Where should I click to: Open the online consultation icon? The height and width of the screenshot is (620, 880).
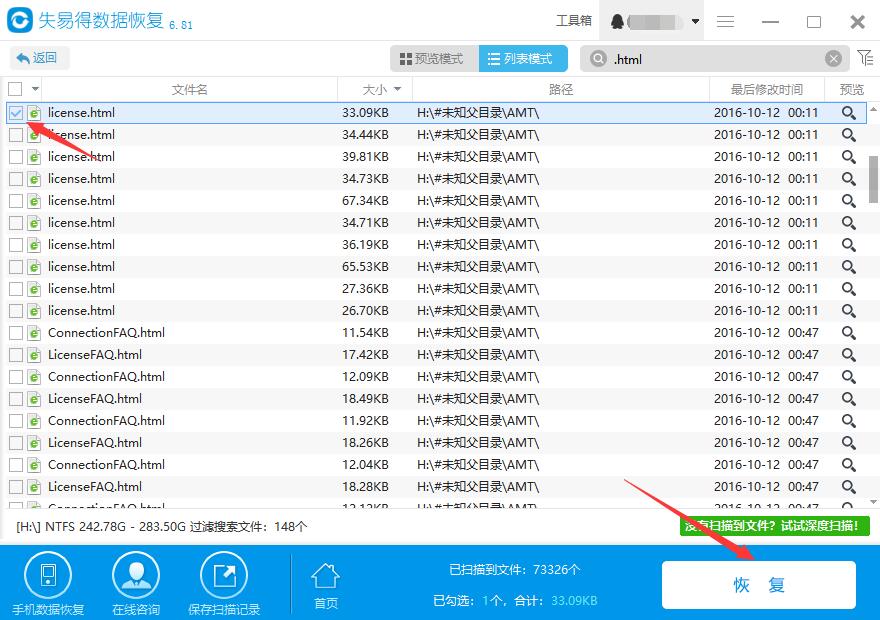(x=136, y=575)
